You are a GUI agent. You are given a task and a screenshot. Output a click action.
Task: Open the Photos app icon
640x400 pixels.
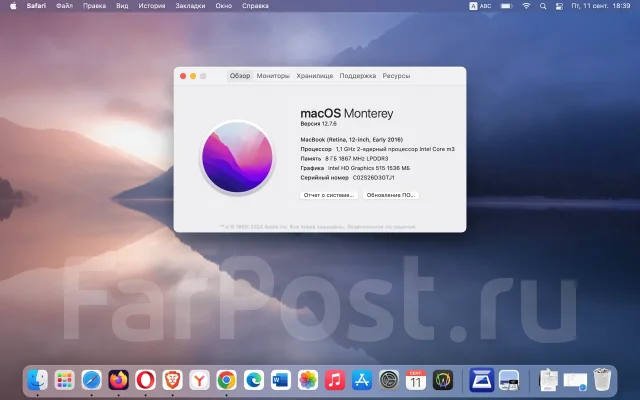pyautogui.click(x=307, y=380)
